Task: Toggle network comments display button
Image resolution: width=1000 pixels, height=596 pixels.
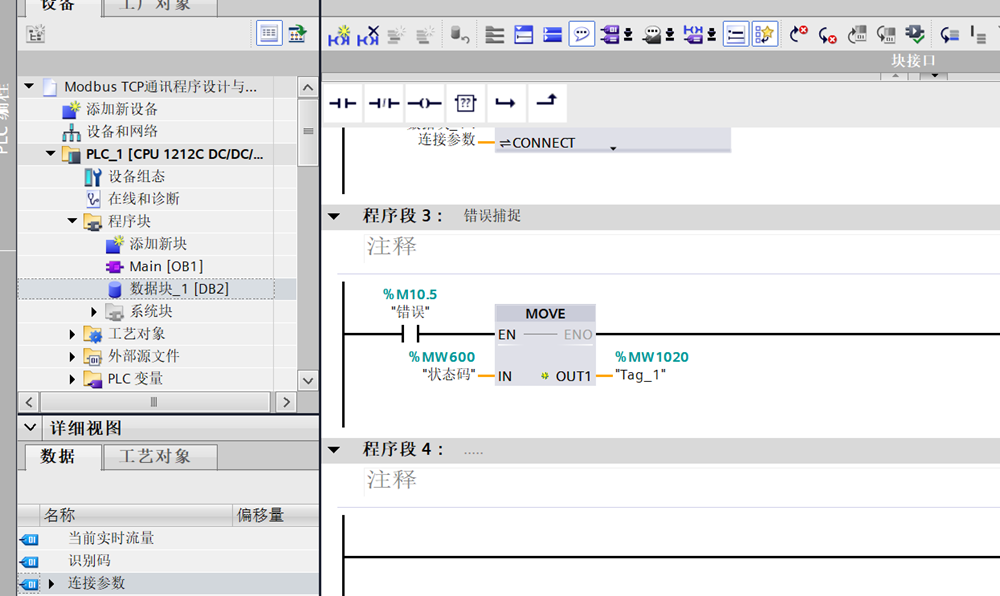Action: coord(582,35)
